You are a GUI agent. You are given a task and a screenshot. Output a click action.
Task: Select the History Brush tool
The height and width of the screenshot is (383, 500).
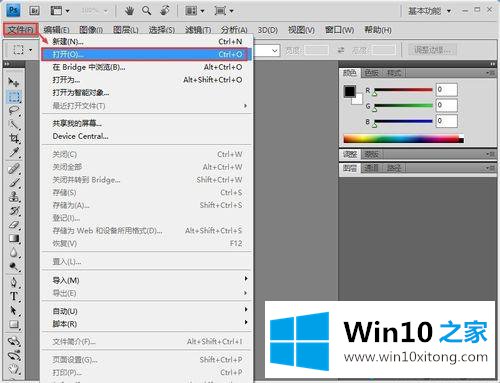pos(14,211)
